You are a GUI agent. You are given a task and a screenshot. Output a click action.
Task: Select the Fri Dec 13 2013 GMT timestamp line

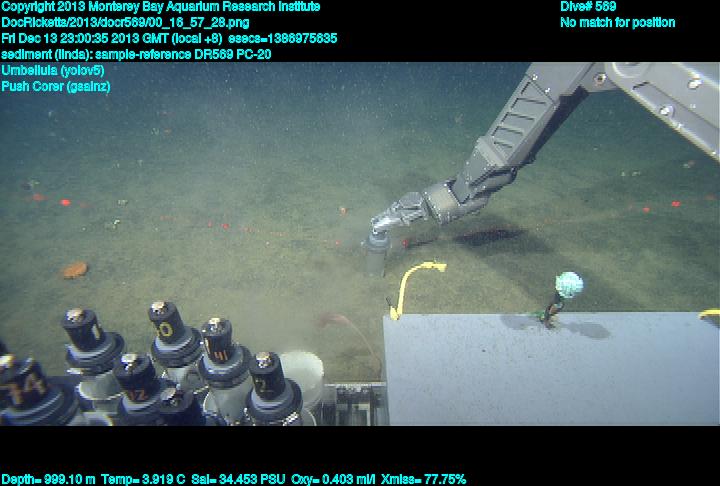click(x=170, y=38)
